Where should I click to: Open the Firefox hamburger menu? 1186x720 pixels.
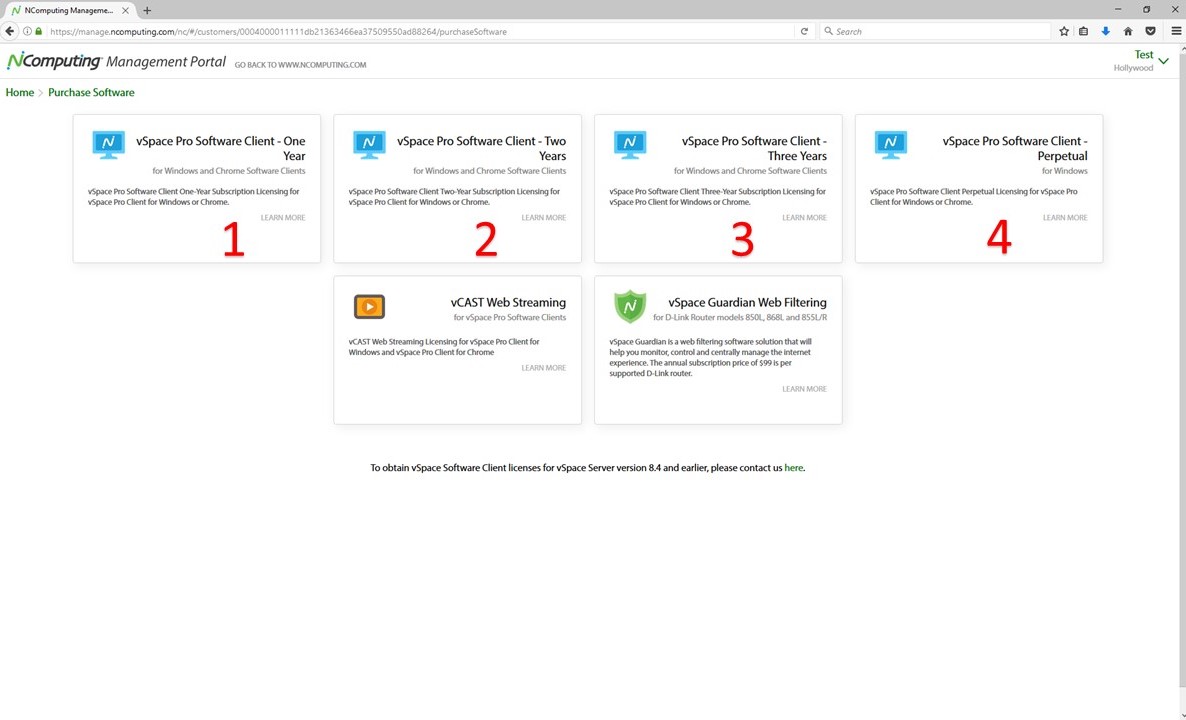click(1176, 31)
